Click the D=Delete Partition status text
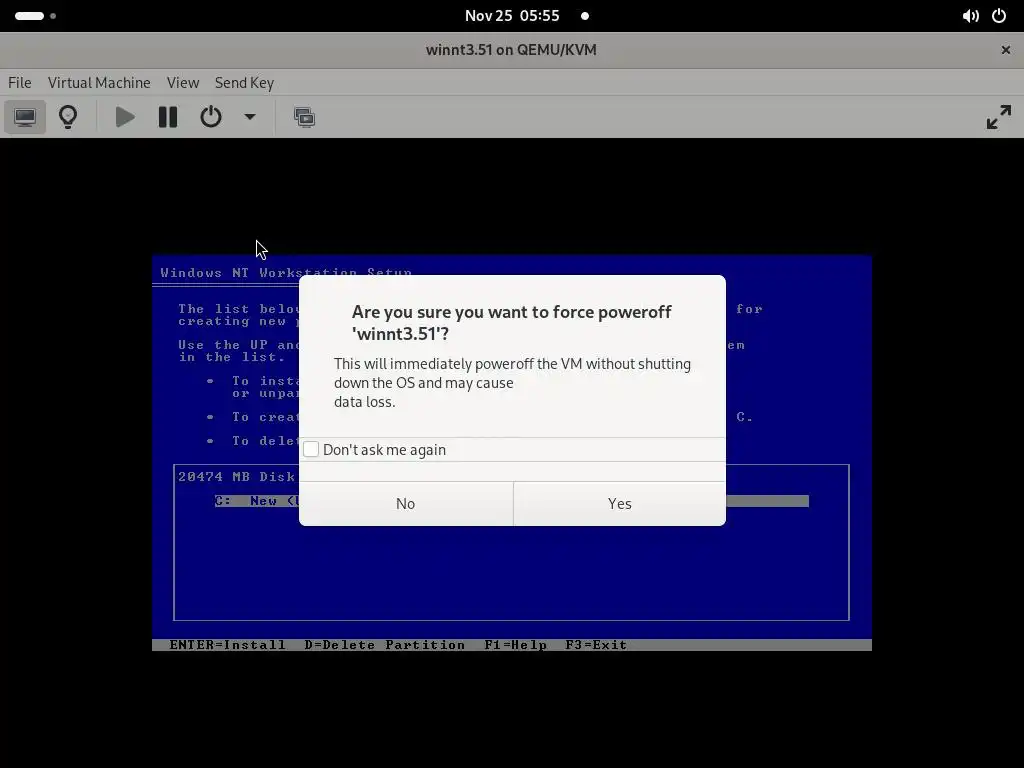Viewport: 1024px width, 768px height. coord(385,645)
